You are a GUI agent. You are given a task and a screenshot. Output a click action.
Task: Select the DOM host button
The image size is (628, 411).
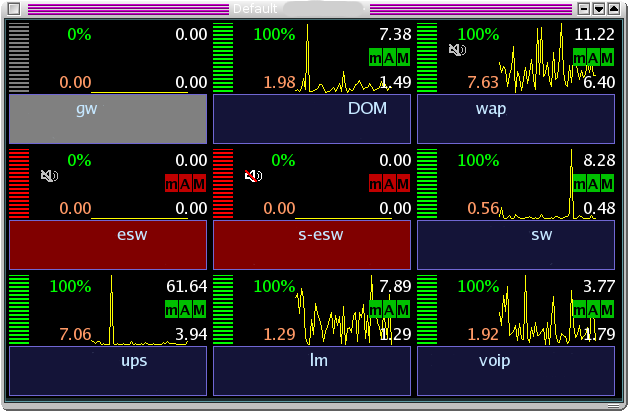tap(312, 119)
